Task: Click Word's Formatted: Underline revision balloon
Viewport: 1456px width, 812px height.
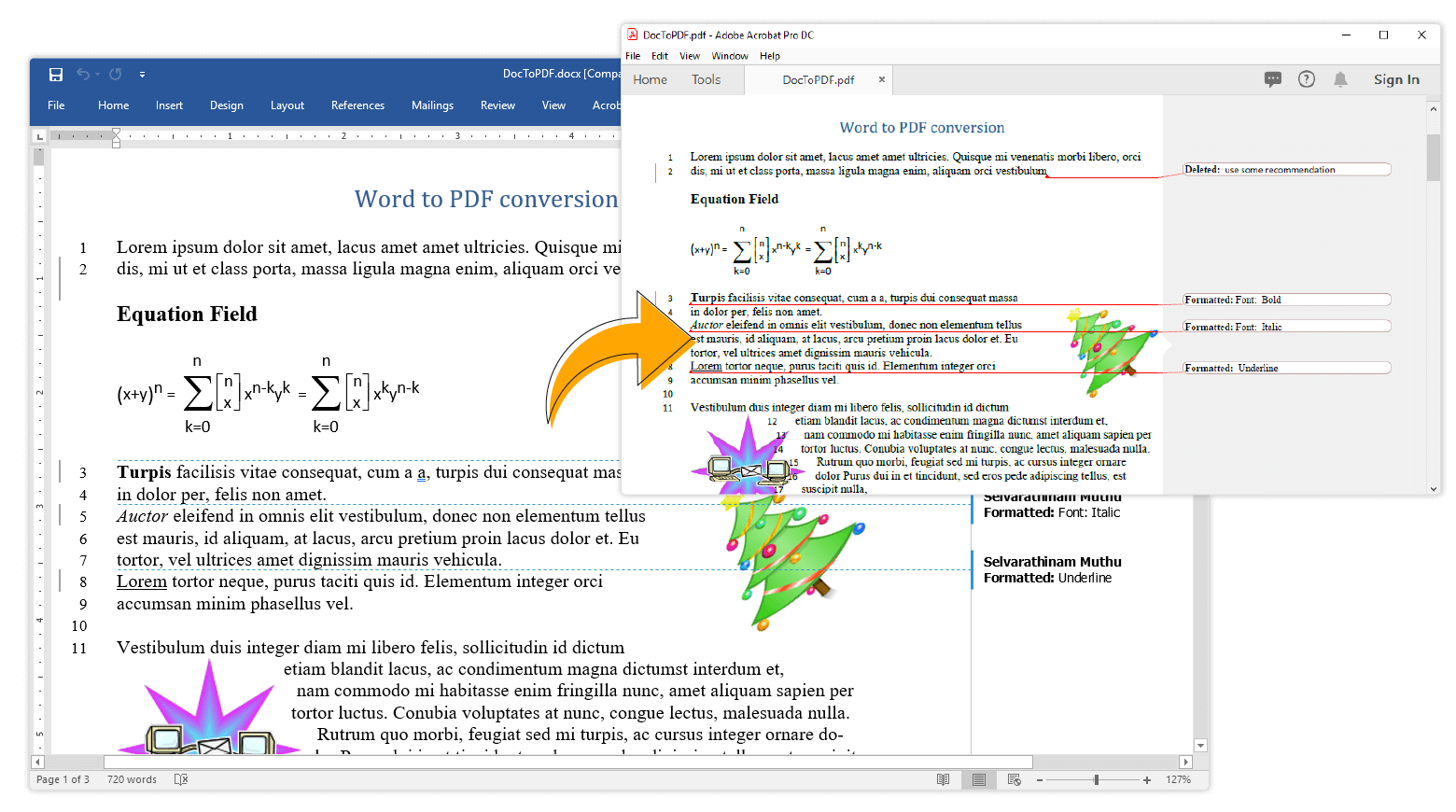Action: click(x=1052, y=569)
